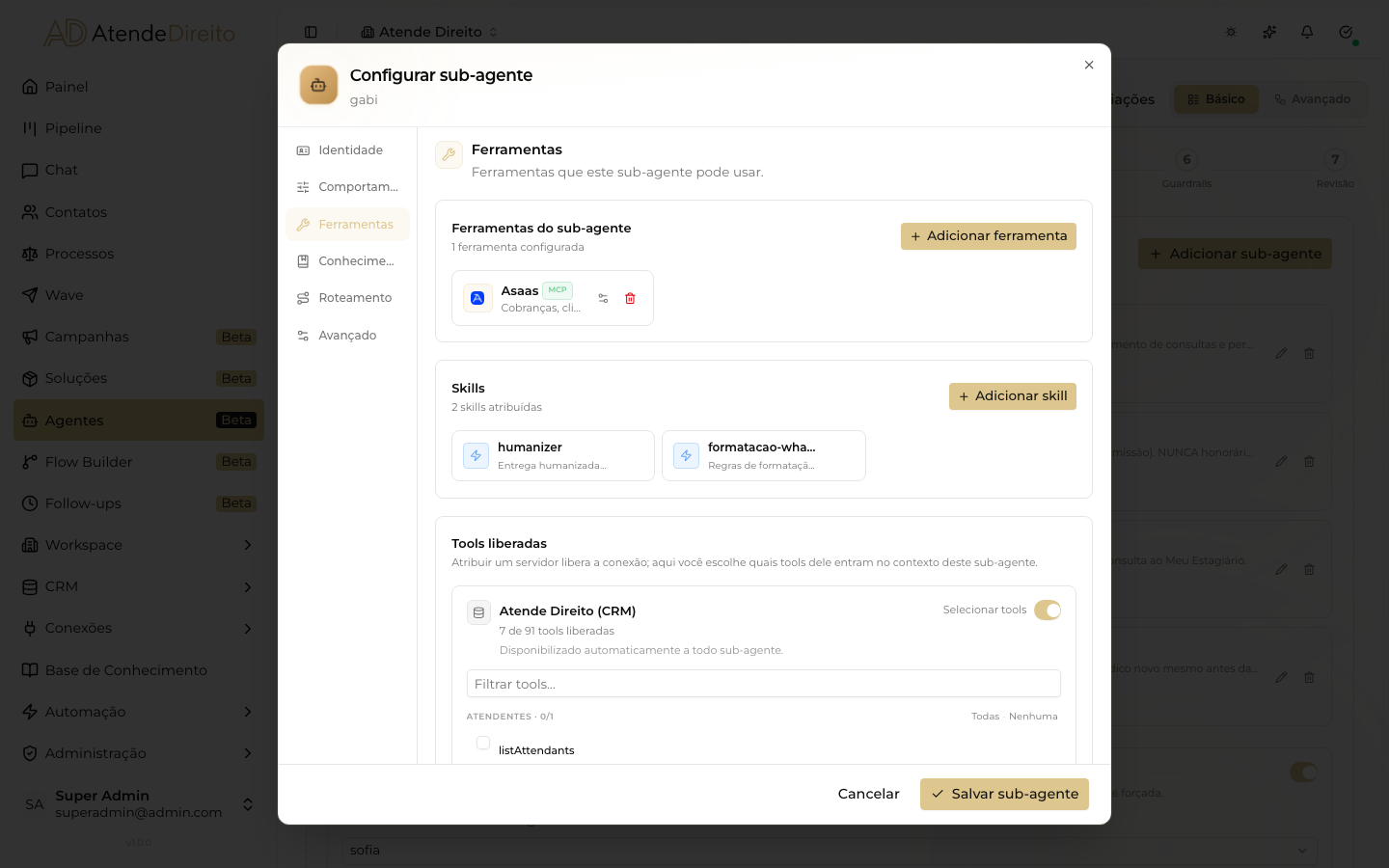The width and height of the screenshot is (1389, 868).
Task: Select Todas for Atendentes tools
Action: (985, 717)
